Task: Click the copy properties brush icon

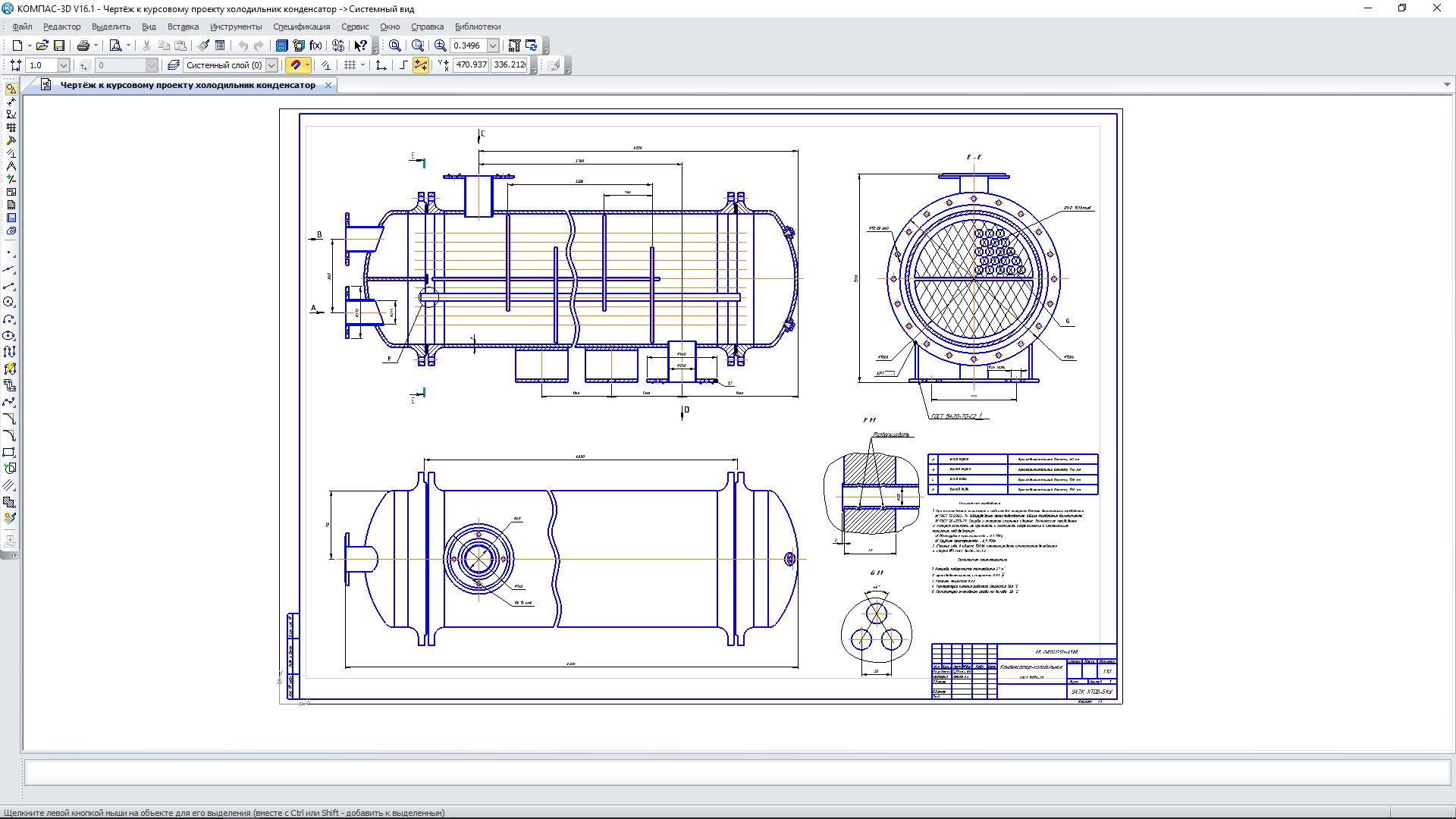Action: [204, 45]
